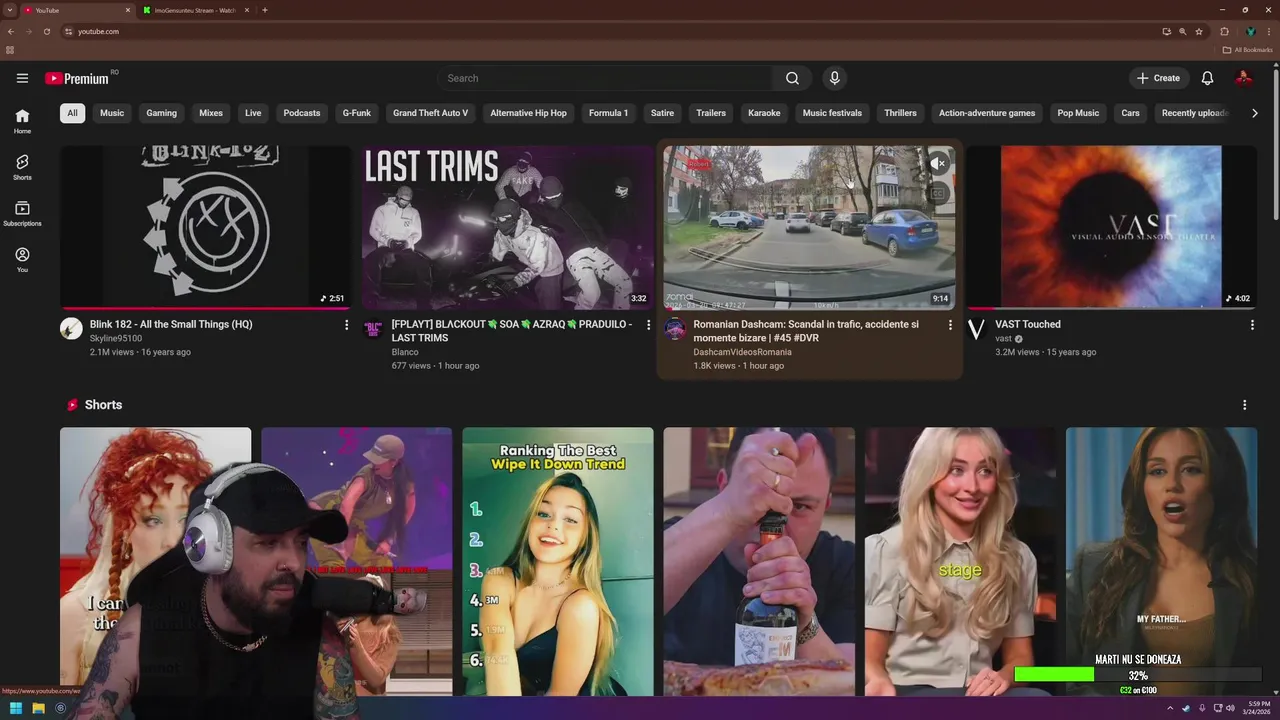Open the Blink 182 All the Small Things title

click(x=171, y=324)
